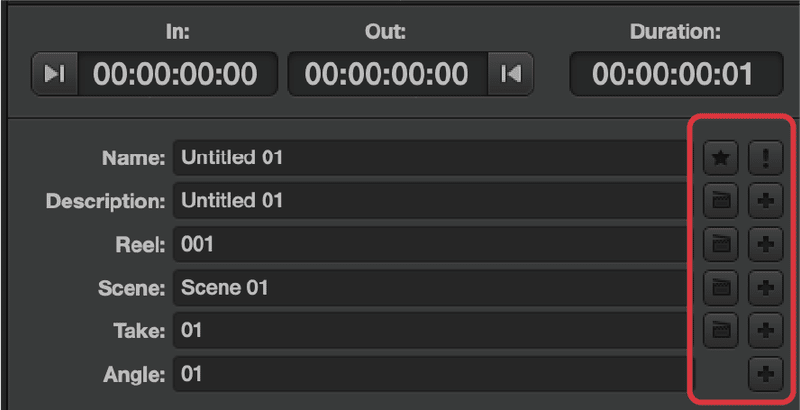
Task: Click the clapperboard icon beside Scene
Action: [720, 288]
